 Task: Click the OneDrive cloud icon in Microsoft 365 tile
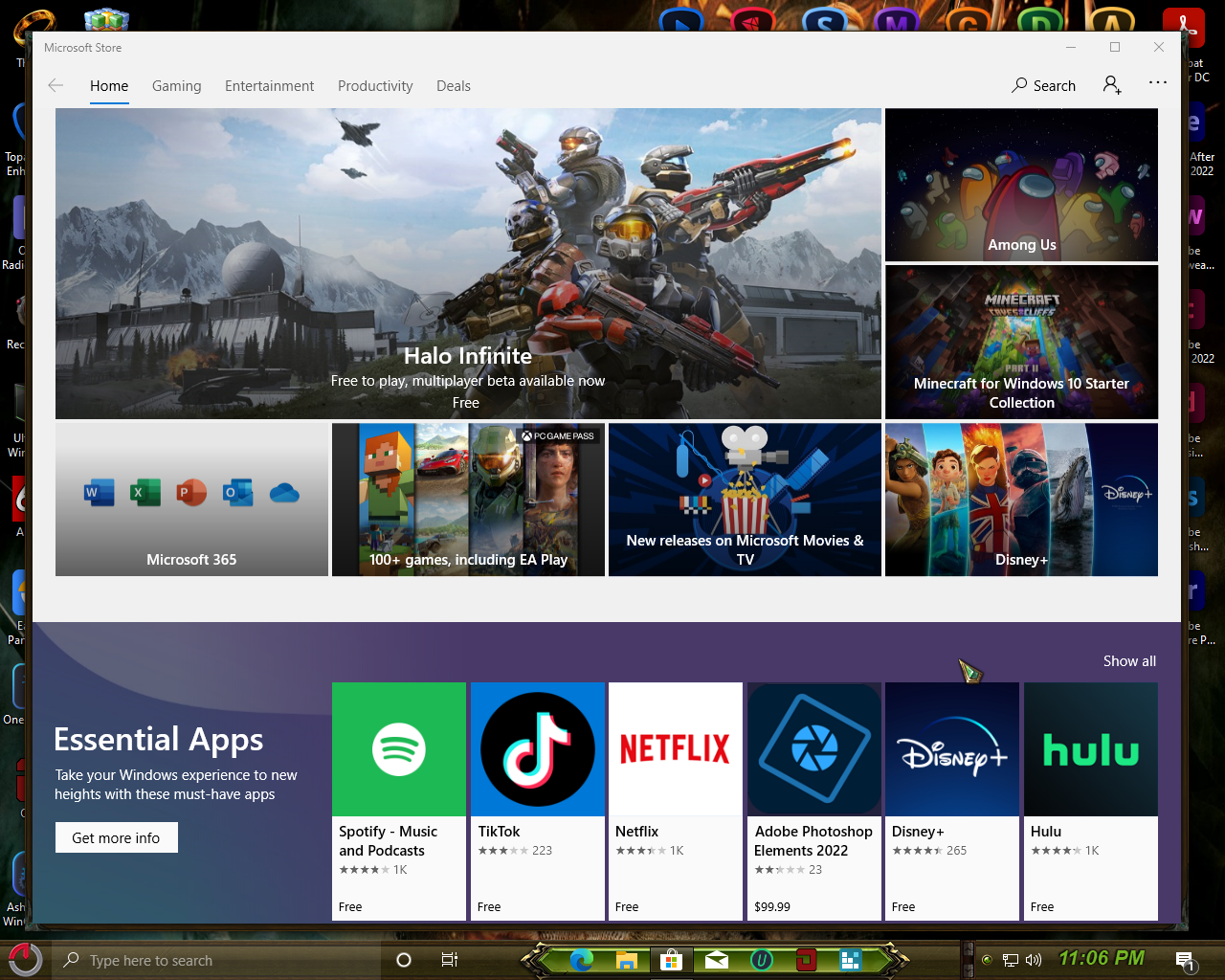click(x=284, y=493)
